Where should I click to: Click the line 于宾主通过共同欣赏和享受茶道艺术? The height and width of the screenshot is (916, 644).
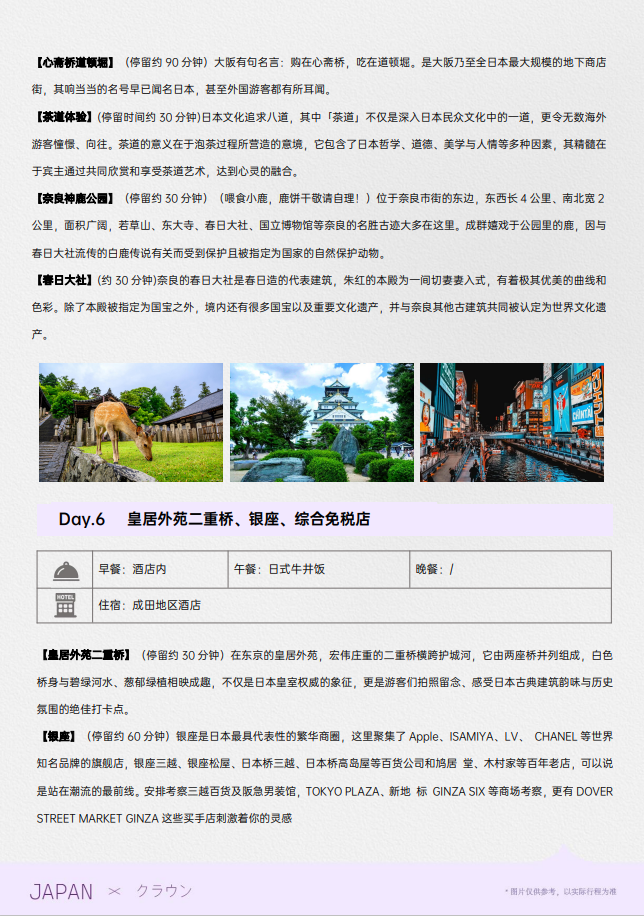(166, 171)
